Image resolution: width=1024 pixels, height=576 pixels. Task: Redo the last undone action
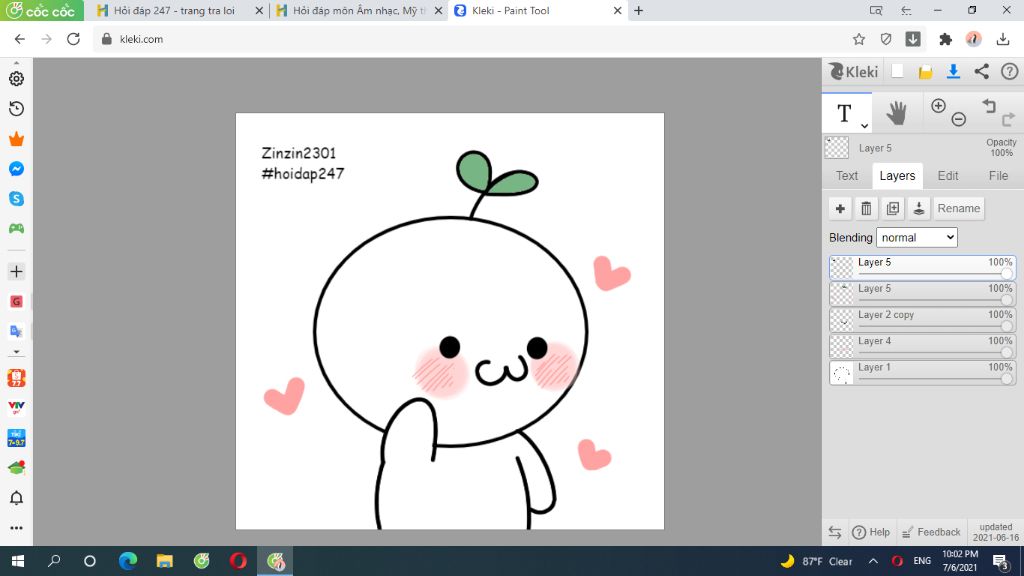1008,119
